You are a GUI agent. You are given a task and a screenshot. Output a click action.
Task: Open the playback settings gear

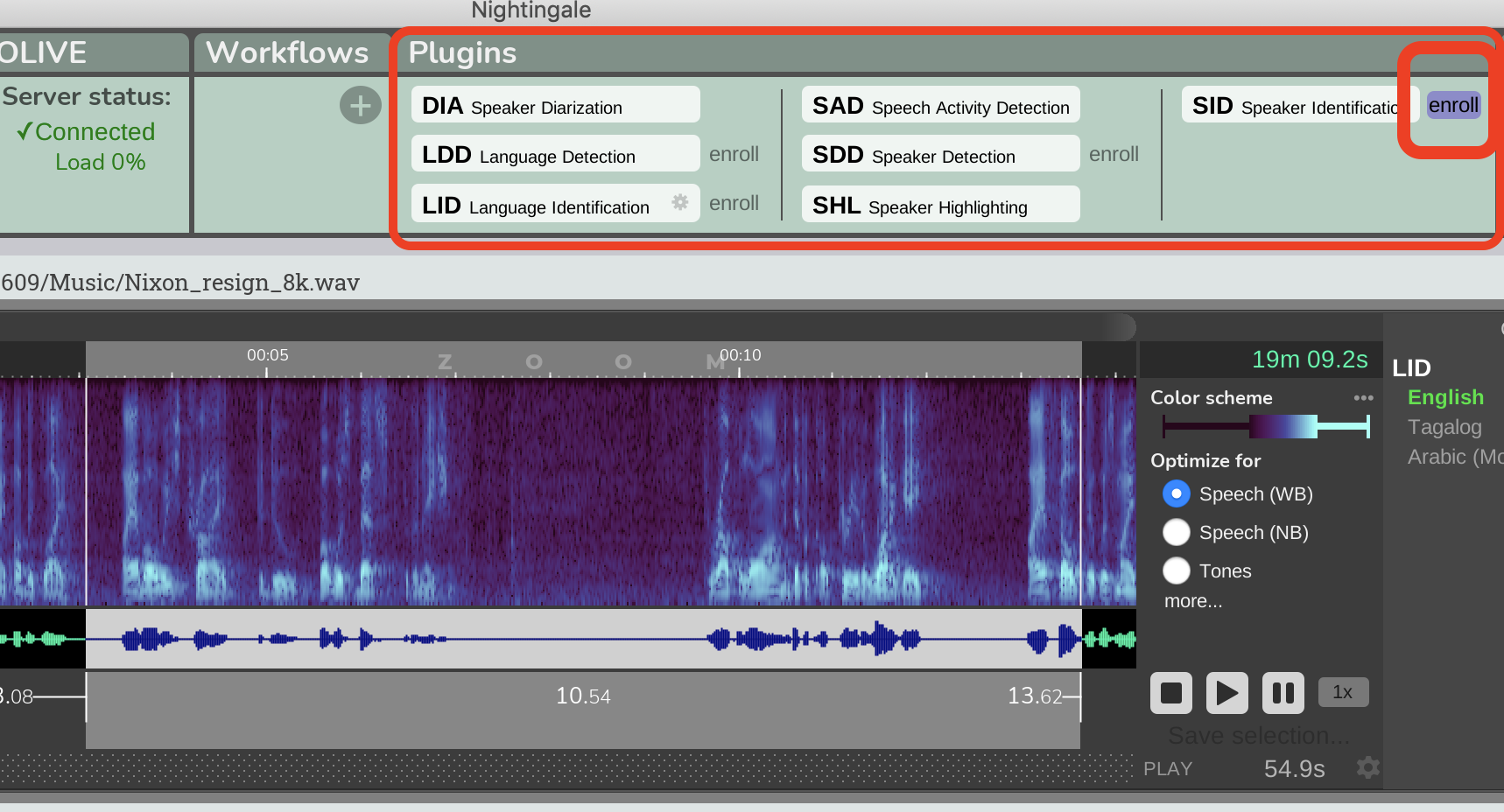tap(1368, 767)
